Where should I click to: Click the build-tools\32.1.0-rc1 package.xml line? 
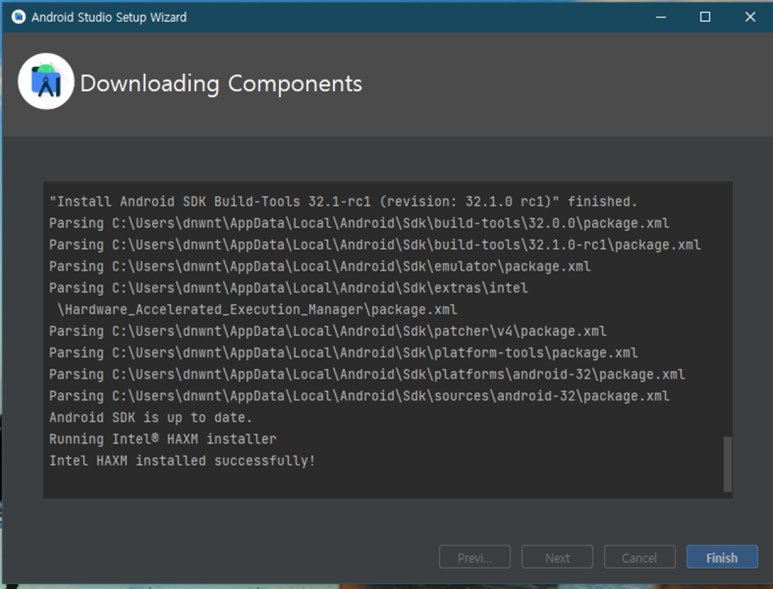[x=375, y=245]
